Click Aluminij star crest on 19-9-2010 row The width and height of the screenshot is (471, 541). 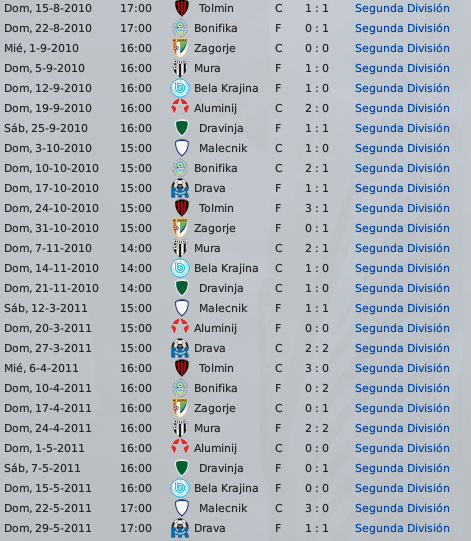(x=180, y=108)
